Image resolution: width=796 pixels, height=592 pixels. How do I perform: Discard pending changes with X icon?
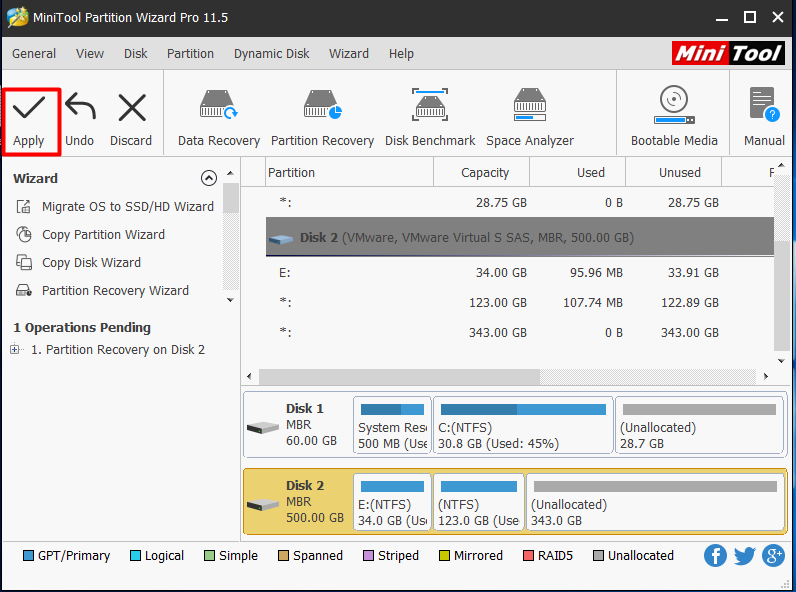click(131, 108)
